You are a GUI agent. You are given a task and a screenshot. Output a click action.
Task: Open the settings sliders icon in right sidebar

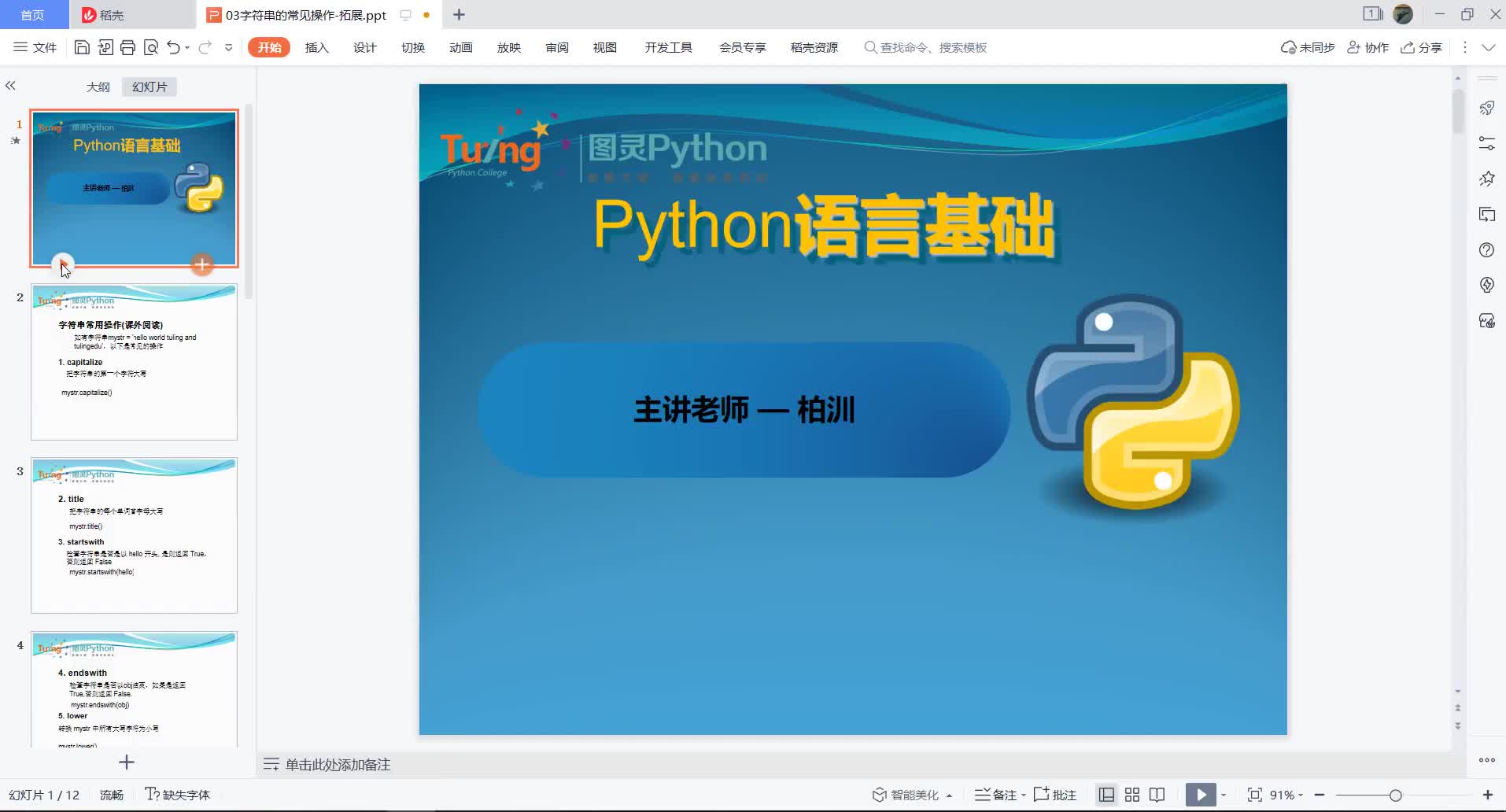pos(1486,143)
